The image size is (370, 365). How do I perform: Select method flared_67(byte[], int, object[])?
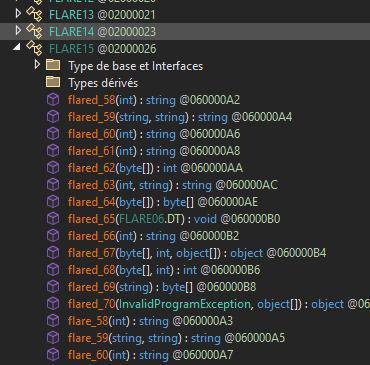pos(197,253)
